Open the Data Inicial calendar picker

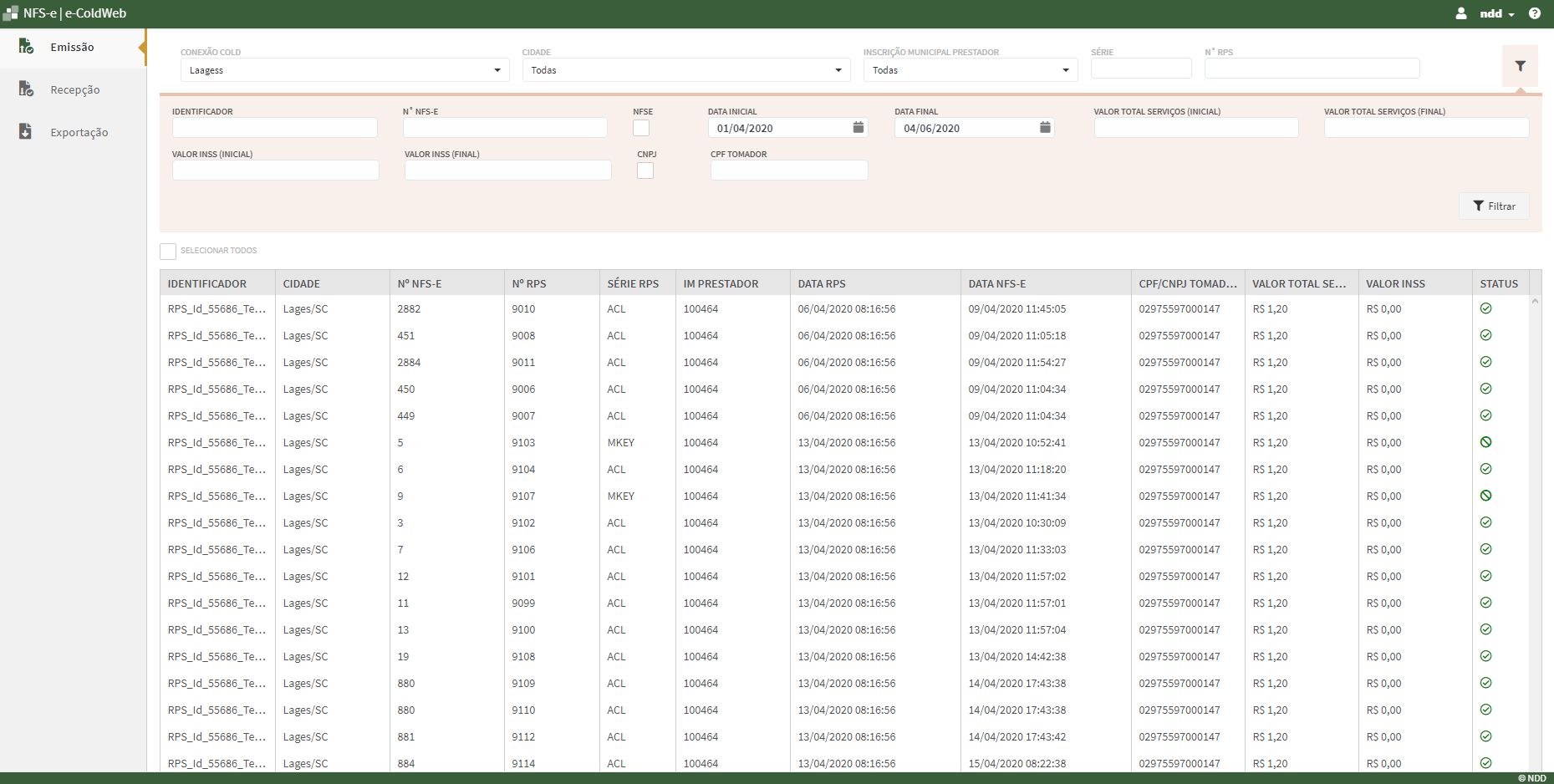click(x=858, y=128)
